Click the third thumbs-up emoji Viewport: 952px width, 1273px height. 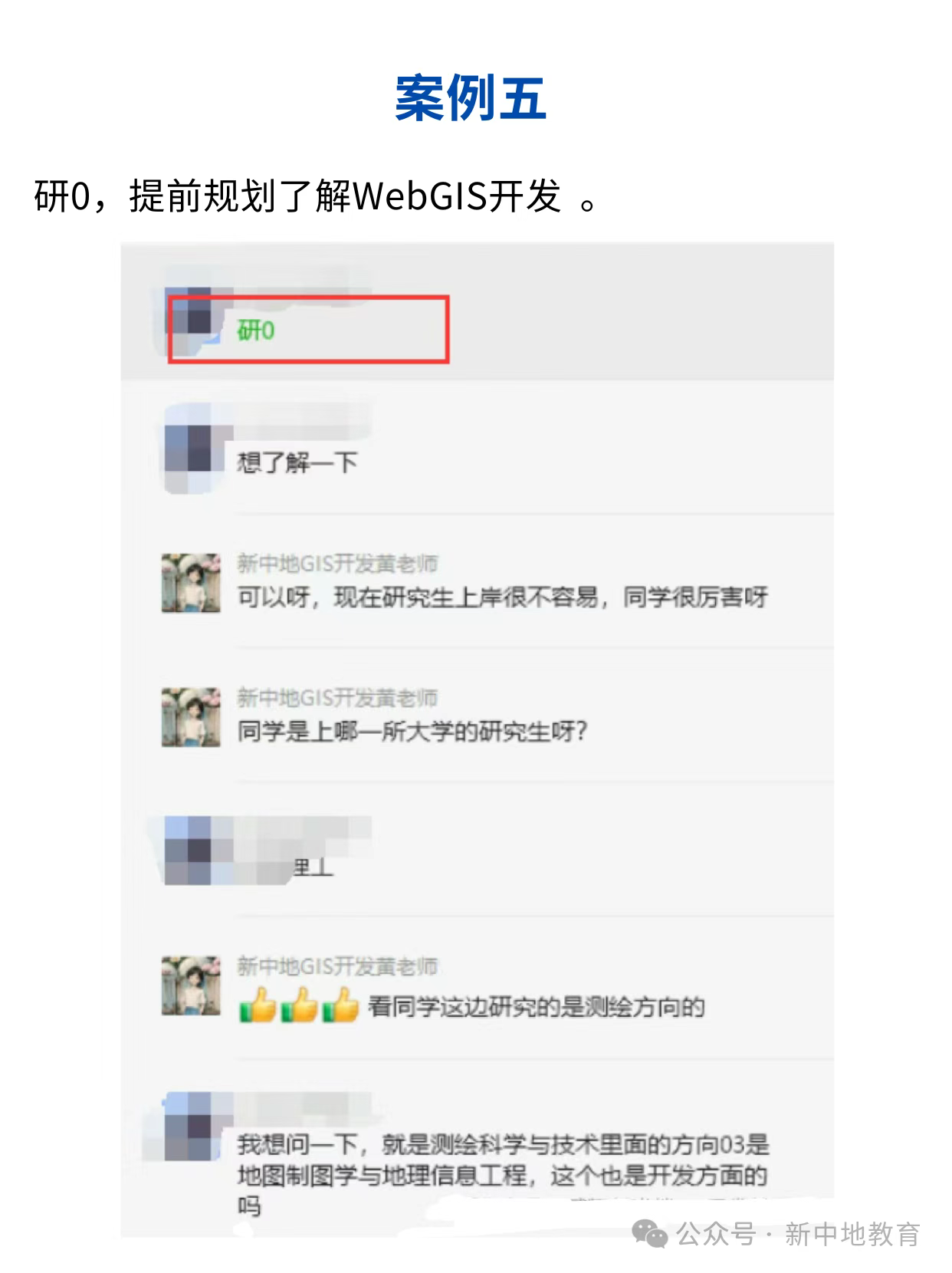click(341, 1005)
